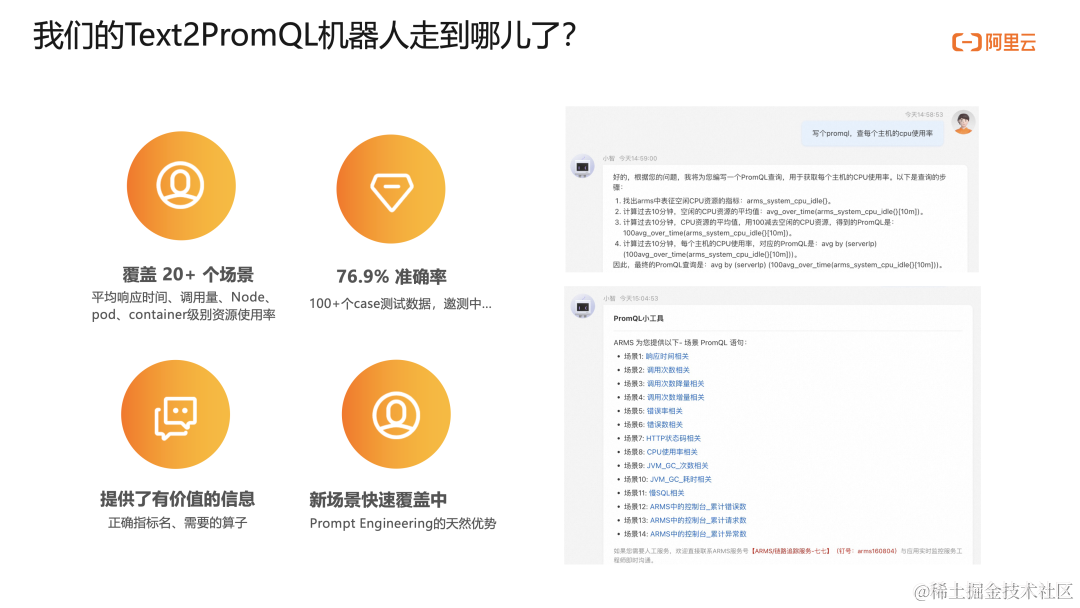Open the JVM_GC_耗时相关 link
1080x608 pixels.
point(681,479)
